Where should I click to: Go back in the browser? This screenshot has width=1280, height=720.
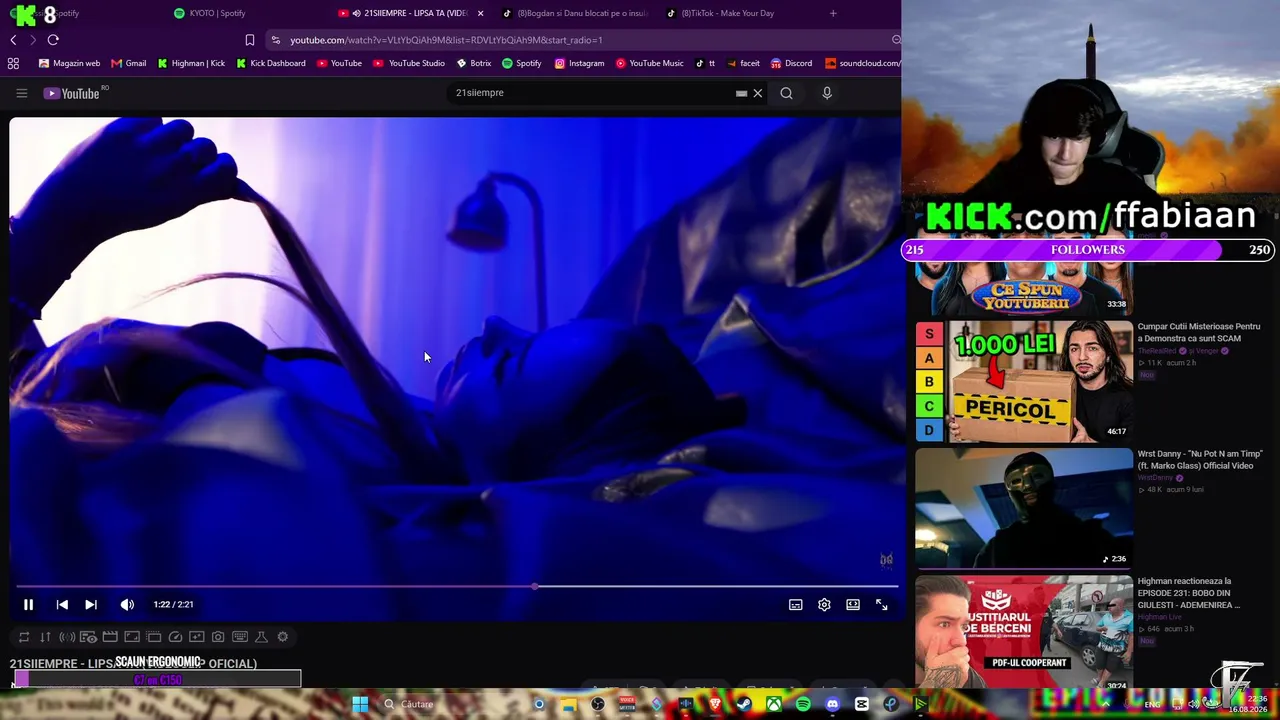(13, 40)
